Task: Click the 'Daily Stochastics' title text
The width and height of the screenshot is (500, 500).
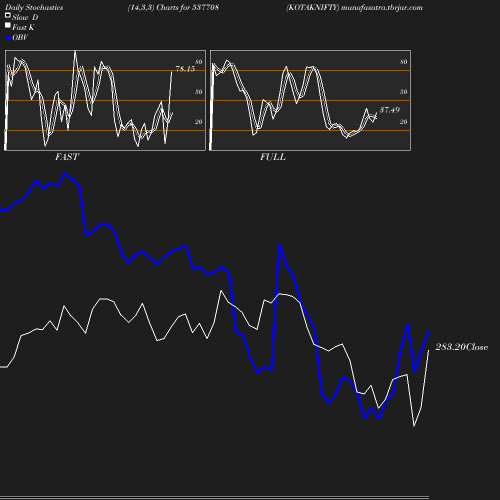Action: (34, 8)
